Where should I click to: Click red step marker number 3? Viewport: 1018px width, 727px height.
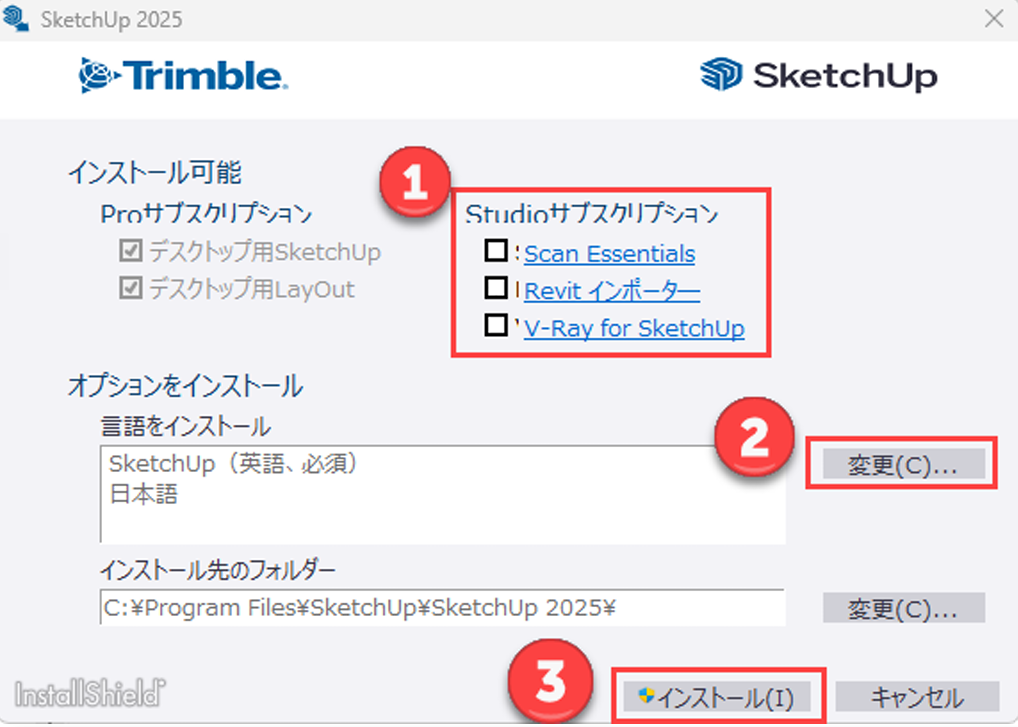(551, 682)
